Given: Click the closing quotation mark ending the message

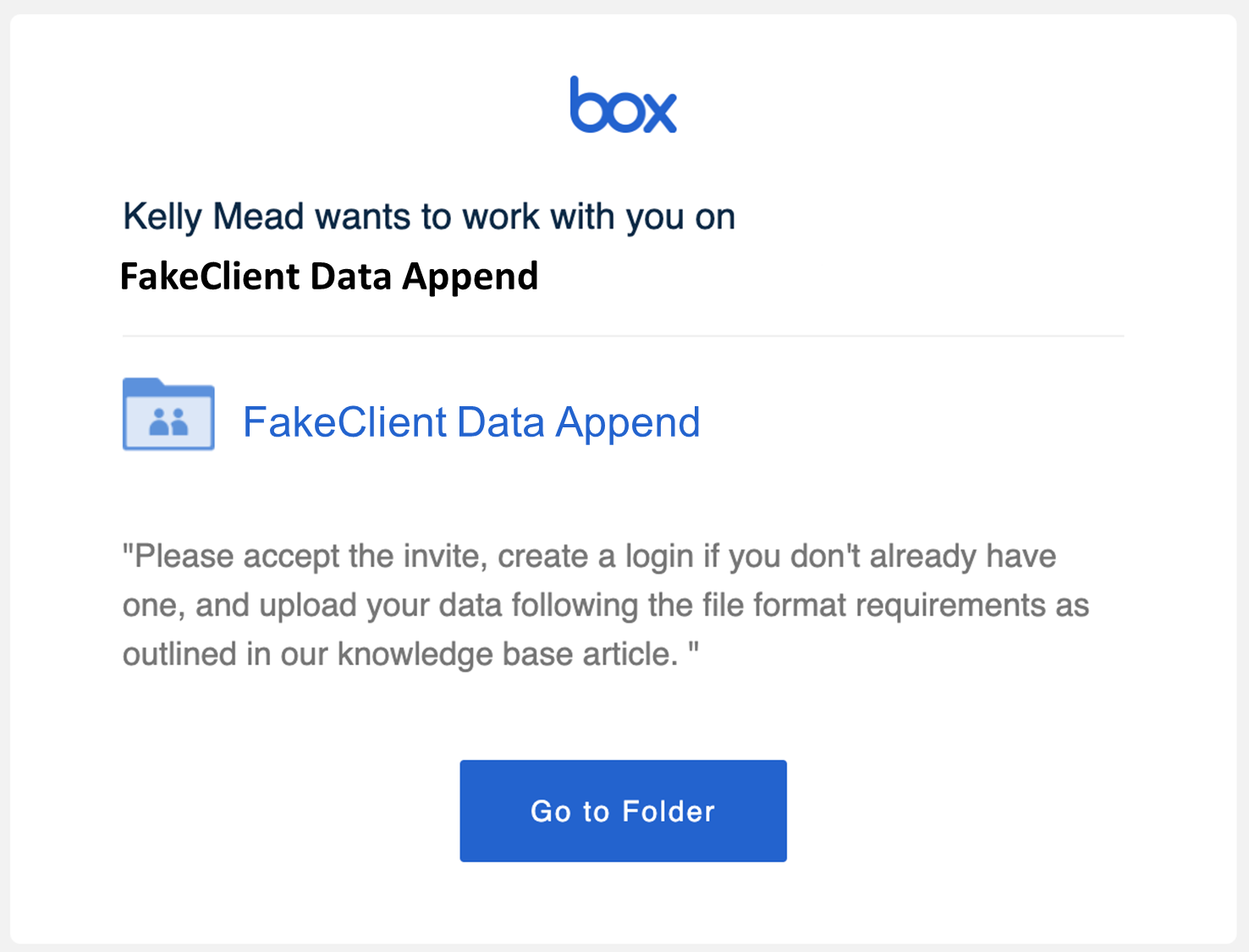Looking at the screenshot, I should pyautogui.click(x=694, y=647).
